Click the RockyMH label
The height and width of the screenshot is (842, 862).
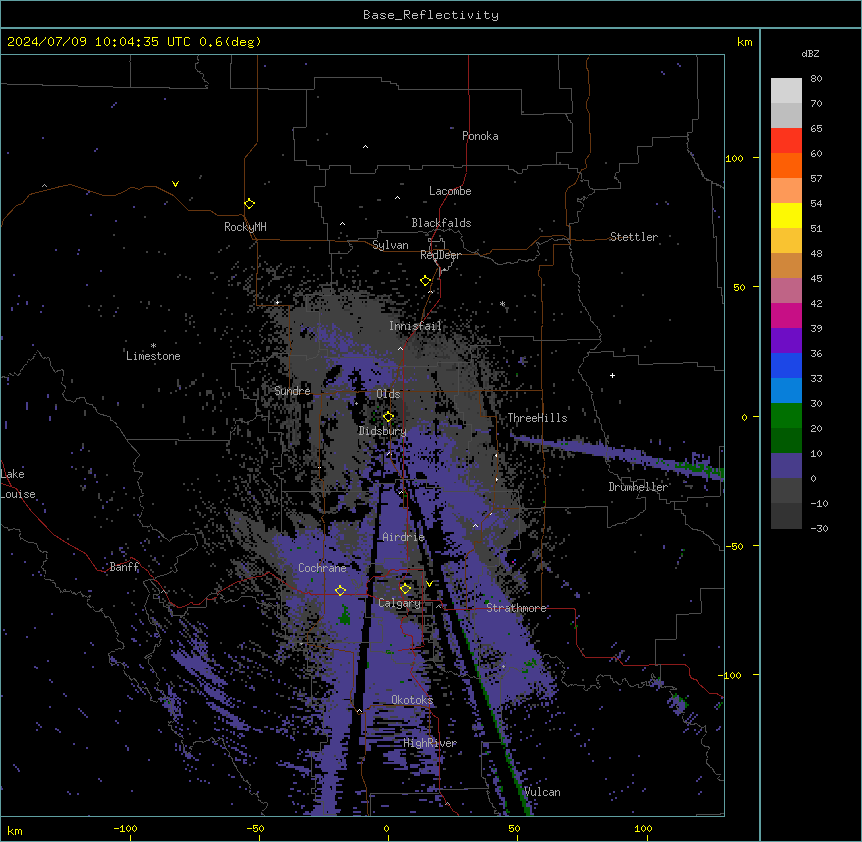(245, 227)
